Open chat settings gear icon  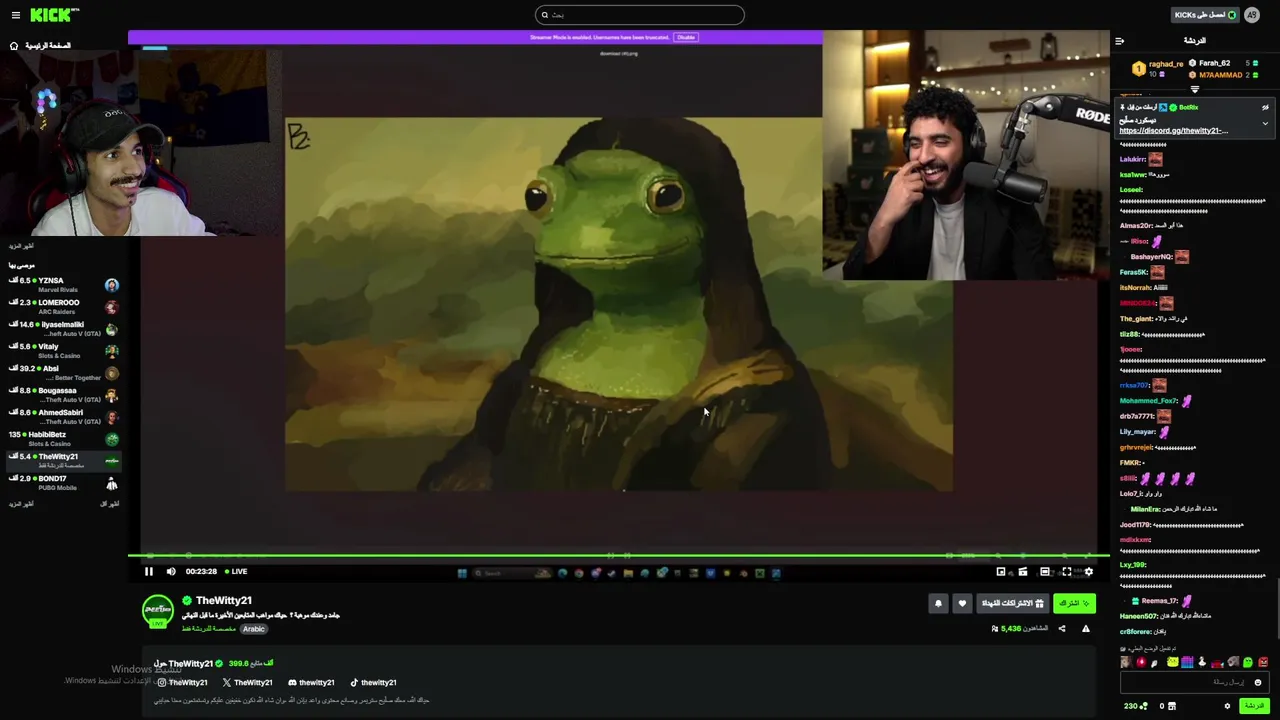pos(1227,706)
